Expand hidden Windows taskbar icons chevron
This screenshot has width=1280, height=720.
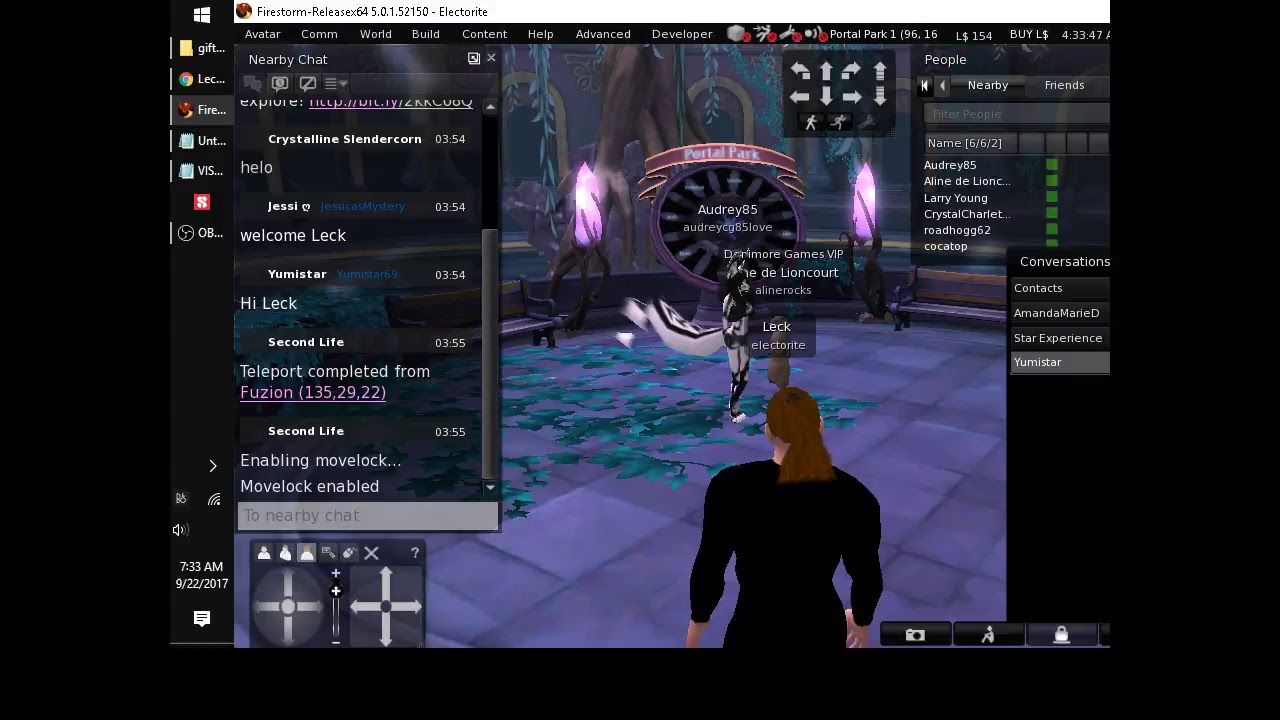(x=213, y=466)
